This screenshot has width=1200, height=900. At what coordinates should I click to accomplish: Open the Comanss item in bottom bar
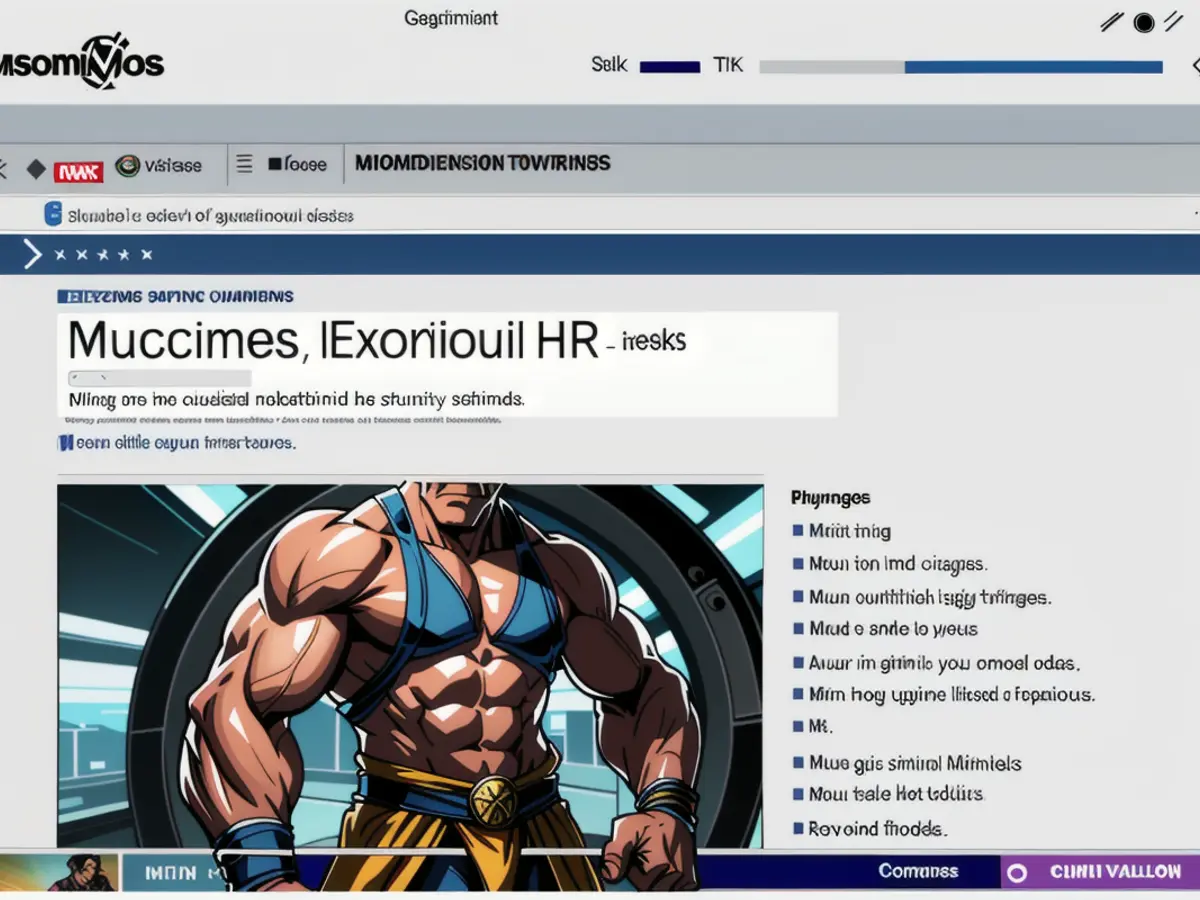click(x=918, y=871)
